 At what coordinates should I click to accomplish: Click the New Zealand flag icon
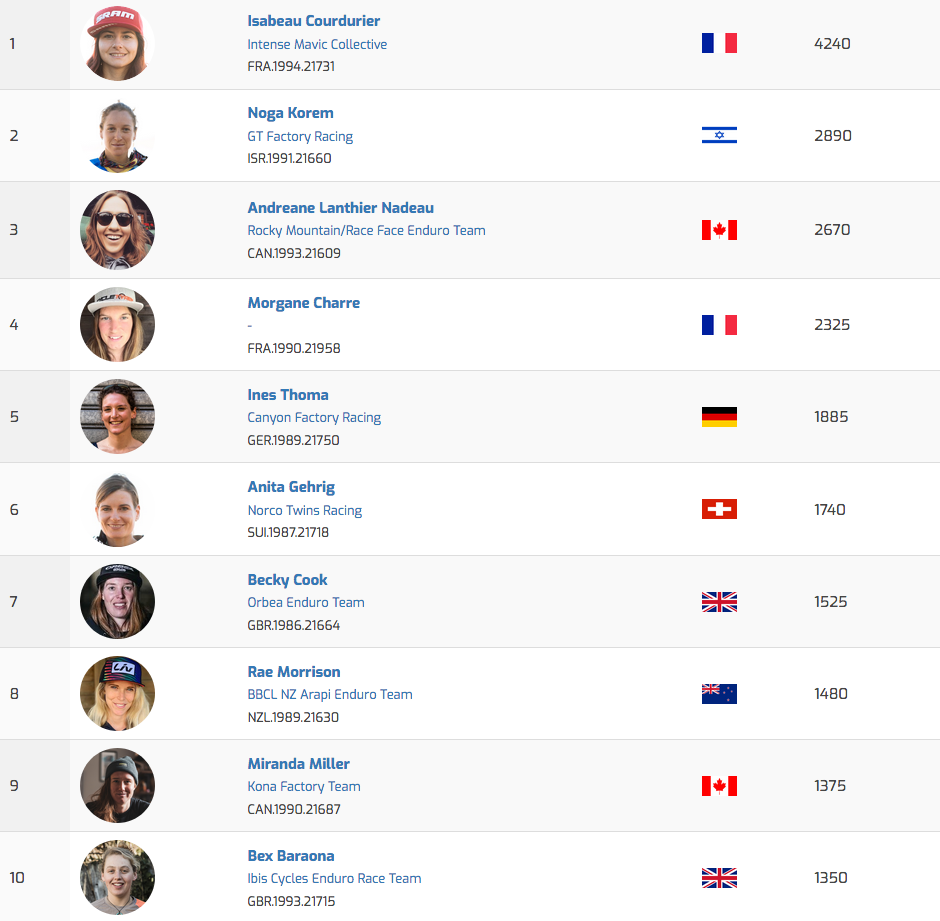coord(719,693)
